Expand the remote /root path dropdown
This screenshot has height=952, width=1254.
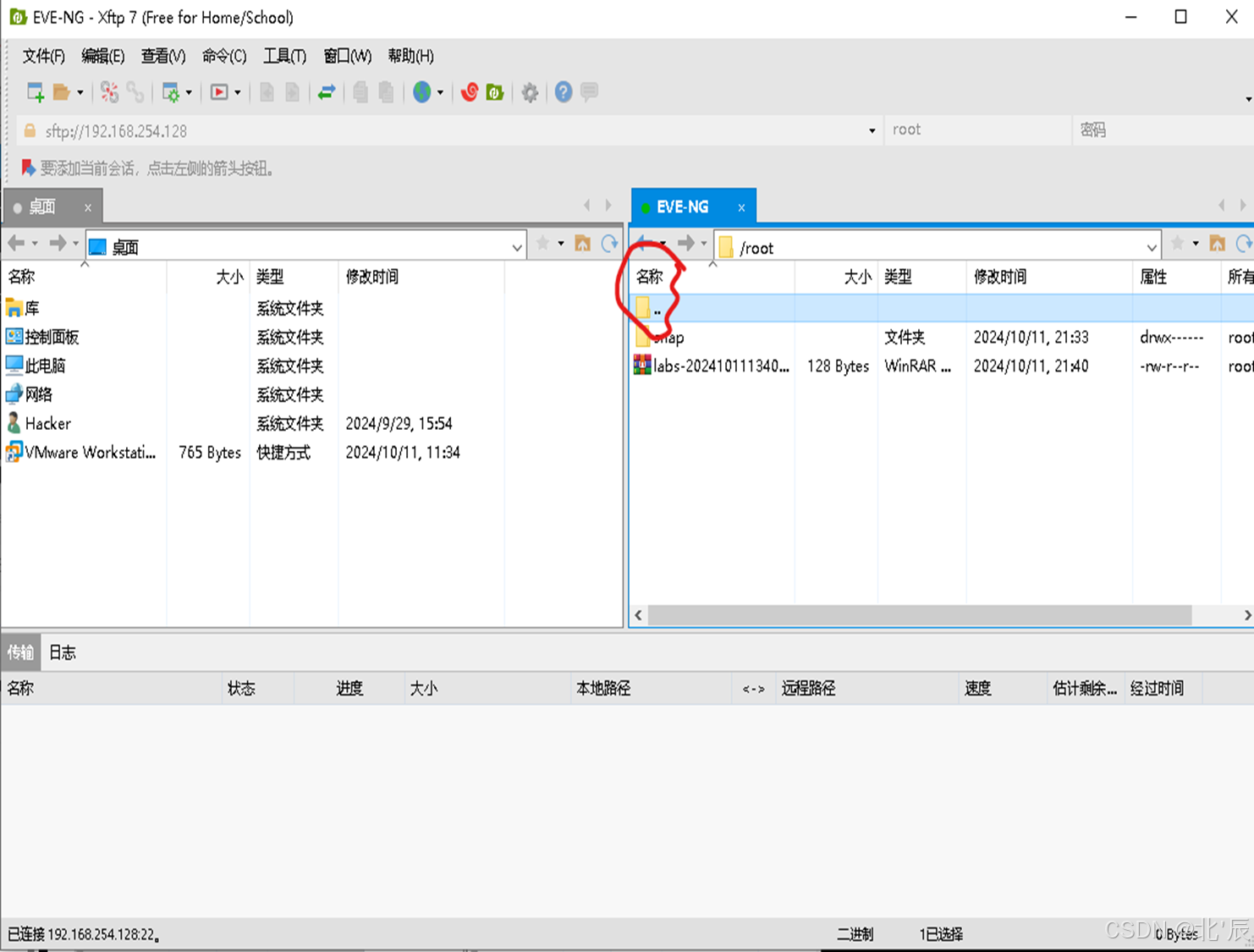click(1152, 248)
